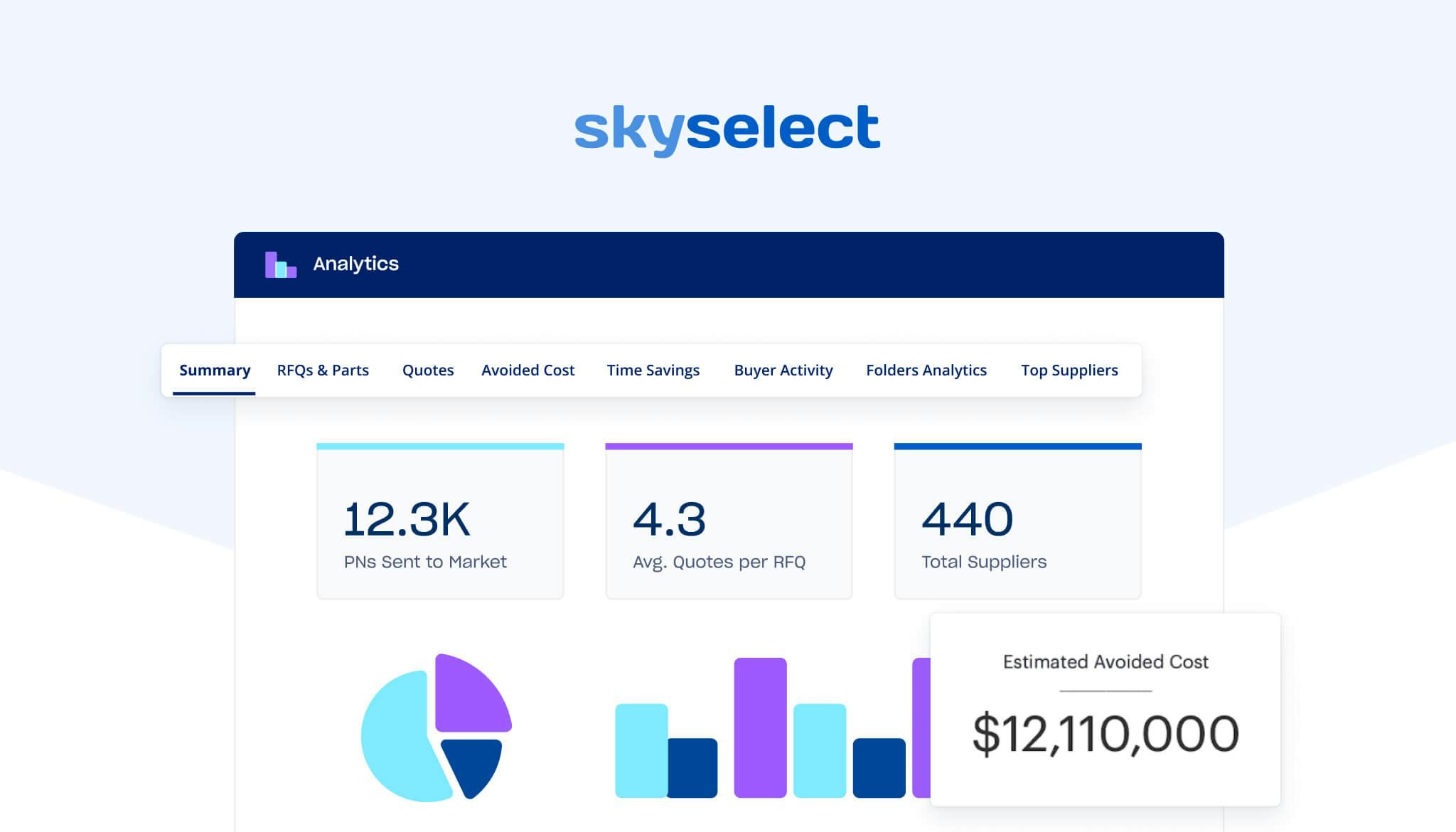Viewport: 1456px width, 832px height.
Task: Click the skyselect logo
Action: [x=727, y=129]
